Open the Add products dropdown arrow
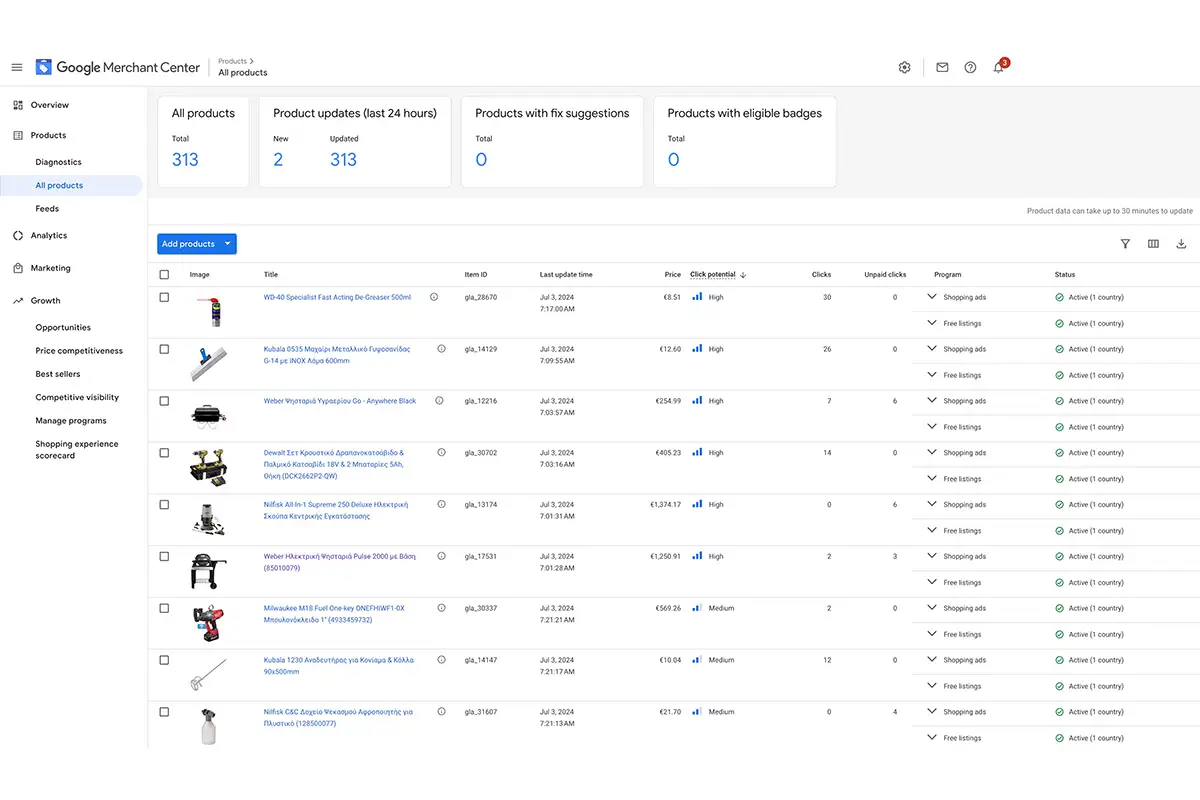Viewport: 1200px width, 800px height. click(x=228, y=244)
